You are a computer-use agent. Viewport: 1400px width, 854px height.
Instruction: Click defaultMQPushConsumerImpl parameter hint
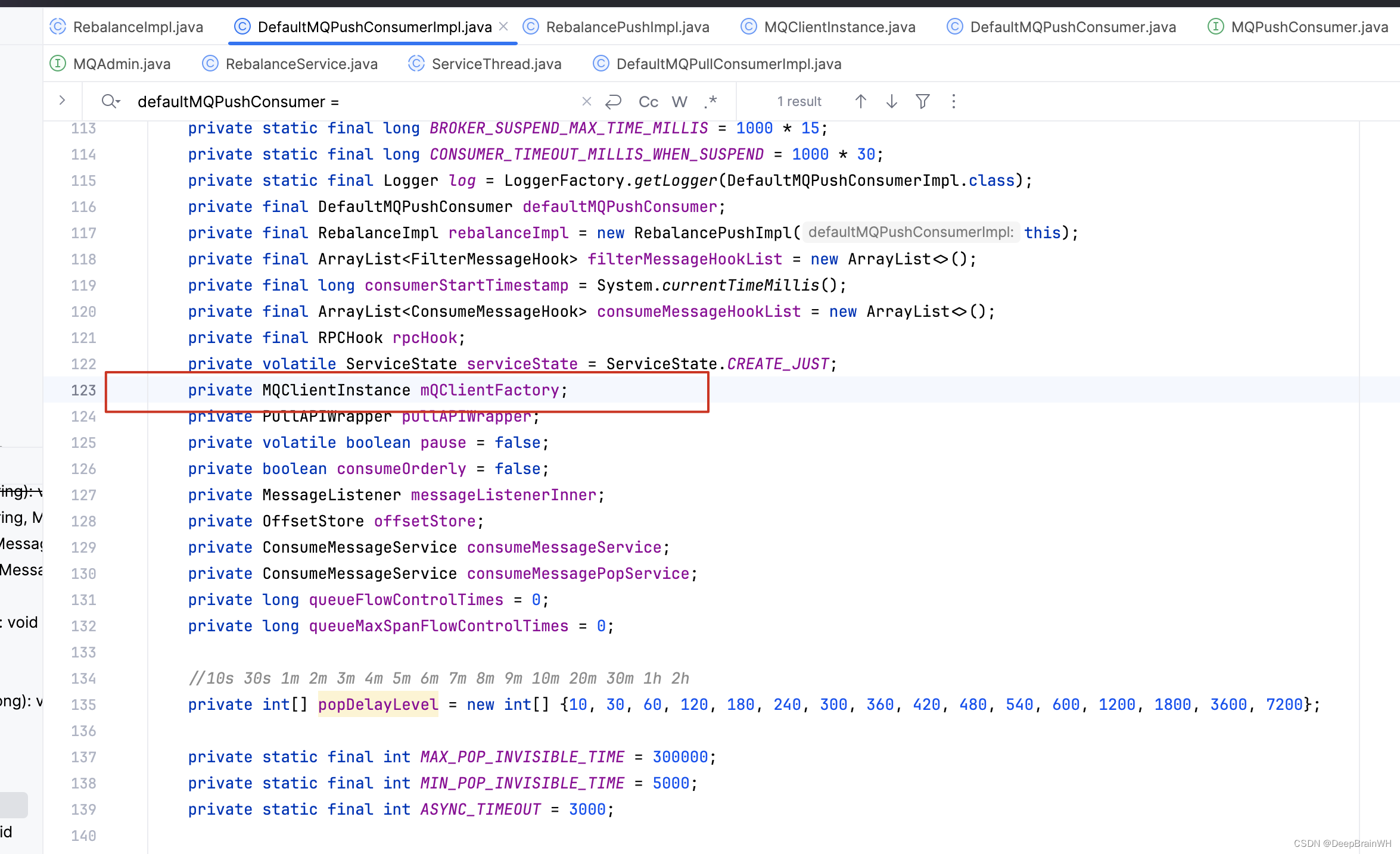911,232
